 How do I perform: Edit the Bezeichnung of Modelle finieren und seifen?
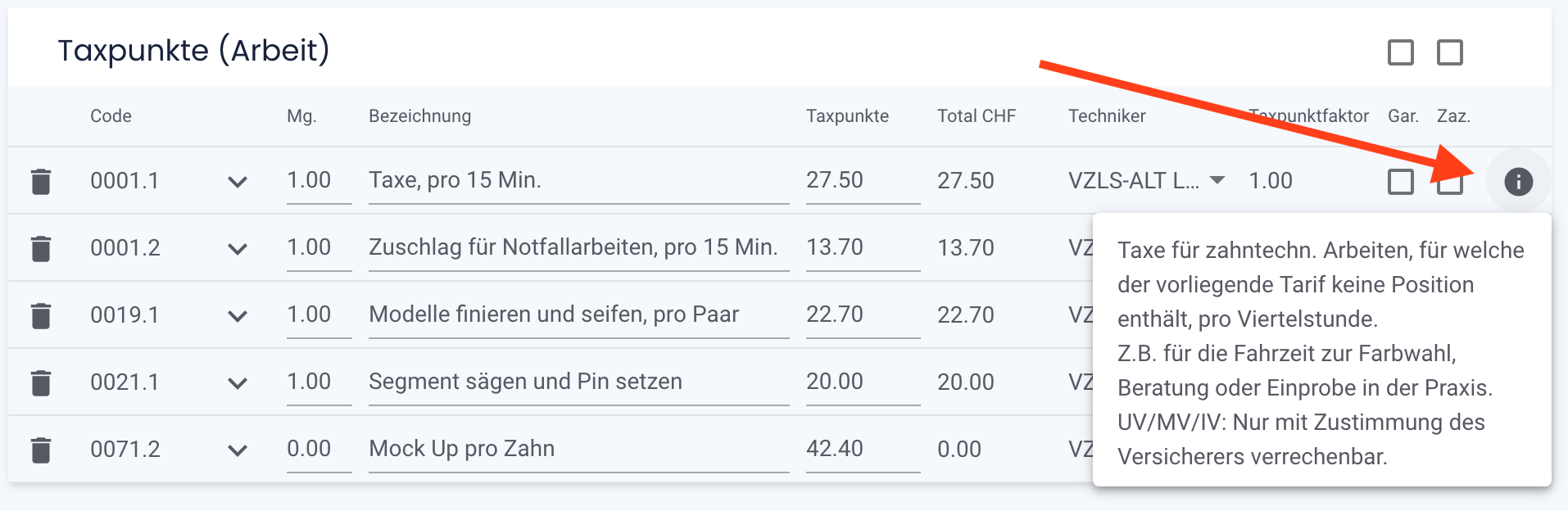point(554,314)
